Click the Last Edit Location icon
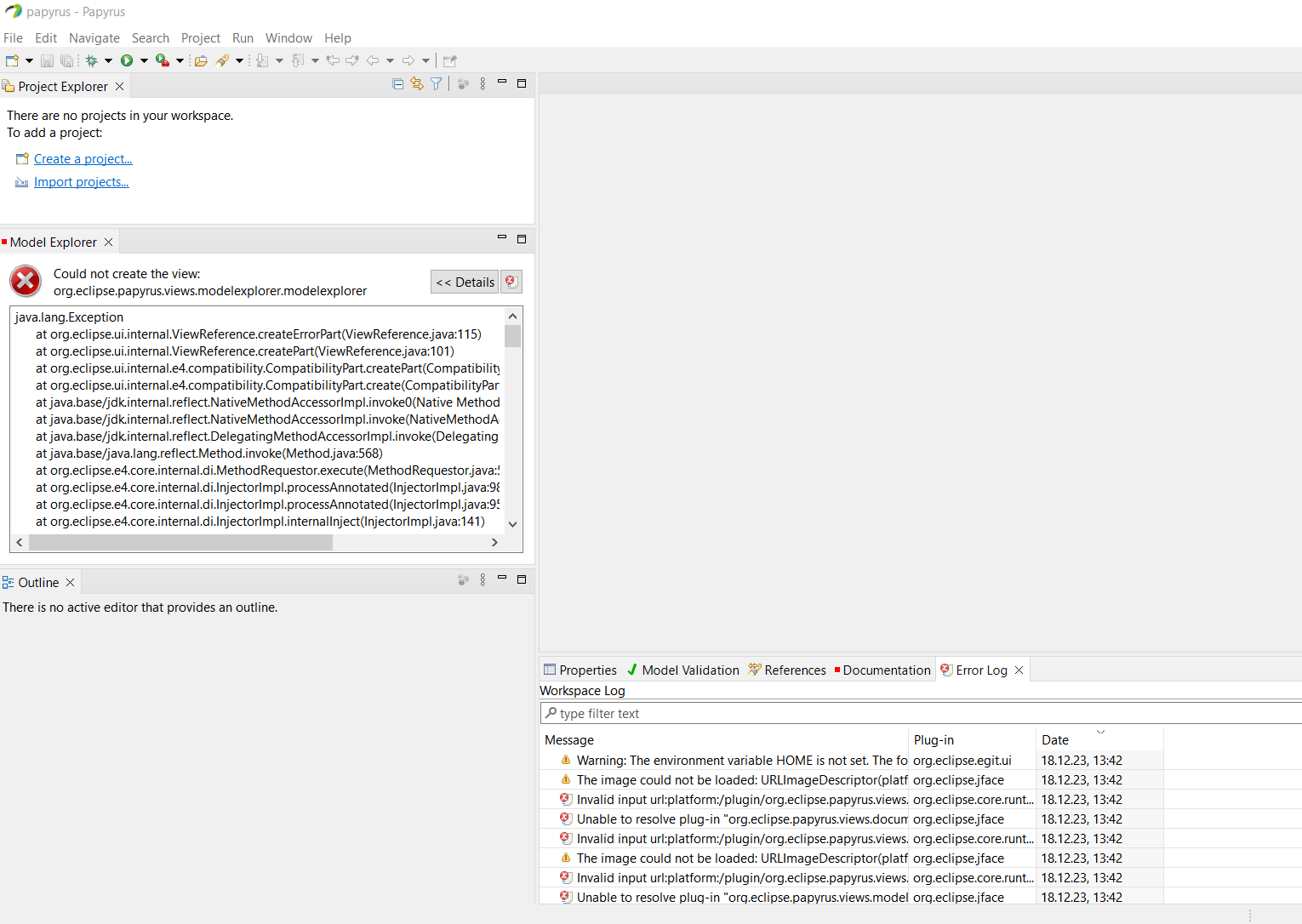 pos(334,60)
